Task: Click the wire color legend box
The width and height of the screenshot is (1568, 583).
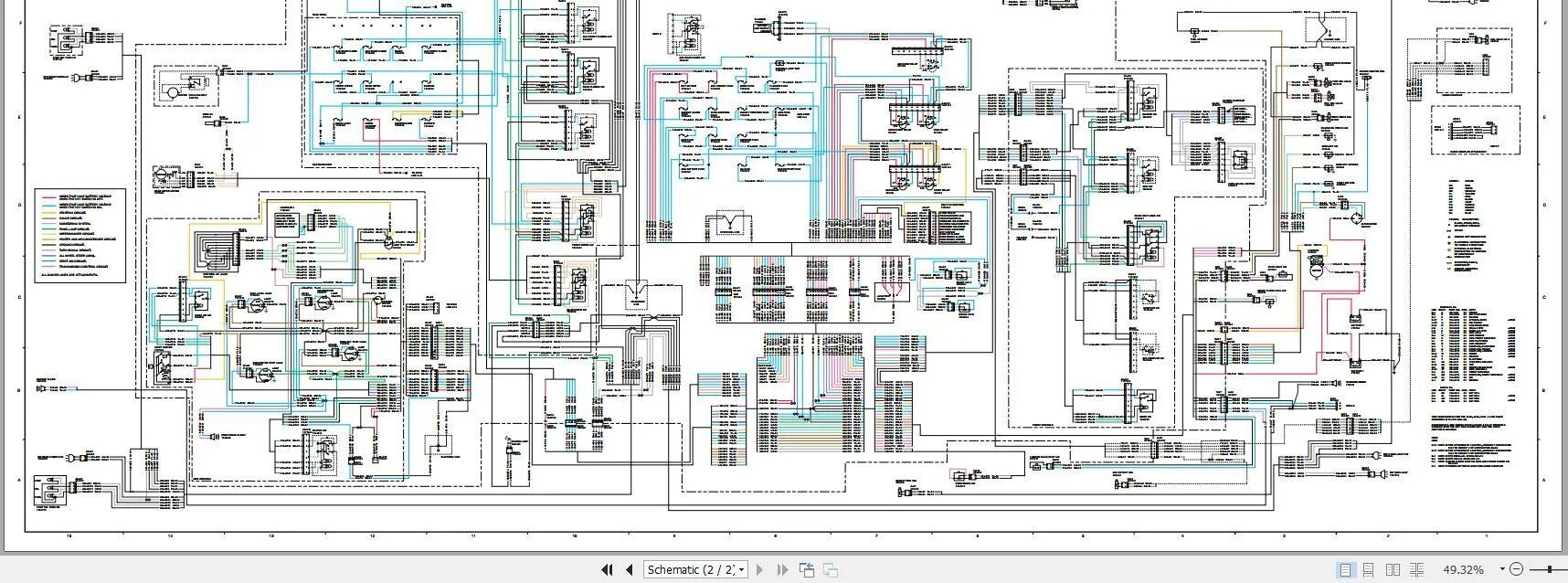Action: tap(80, 235)
